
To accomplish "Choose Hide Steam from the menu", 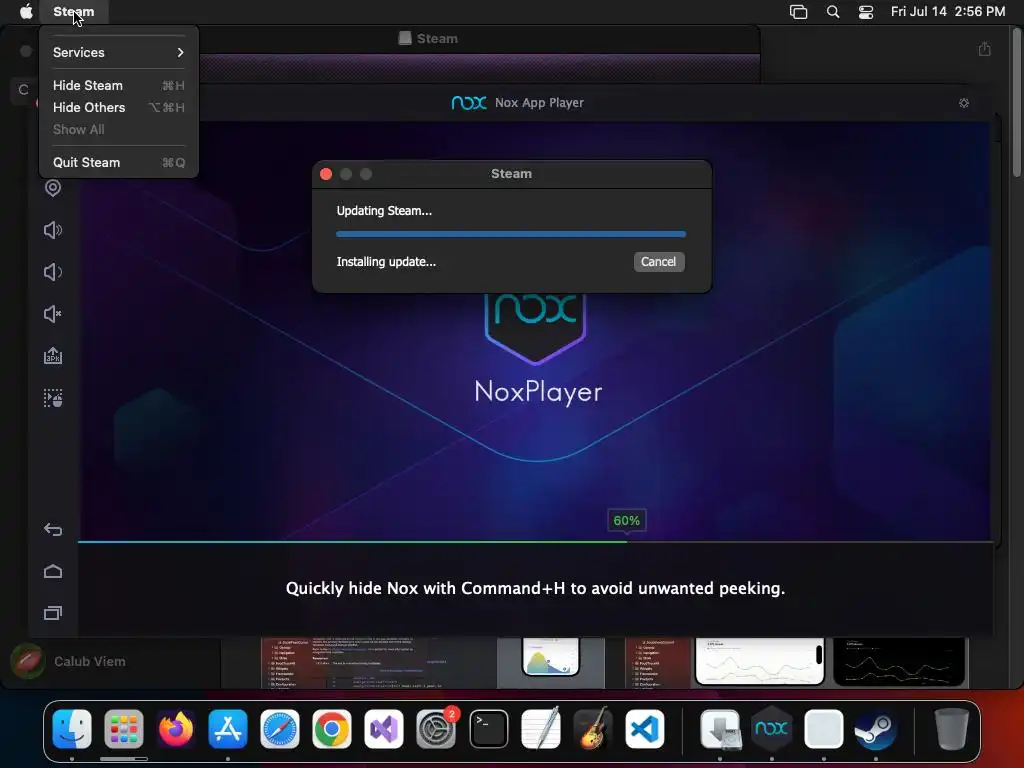I will [118, 86].
